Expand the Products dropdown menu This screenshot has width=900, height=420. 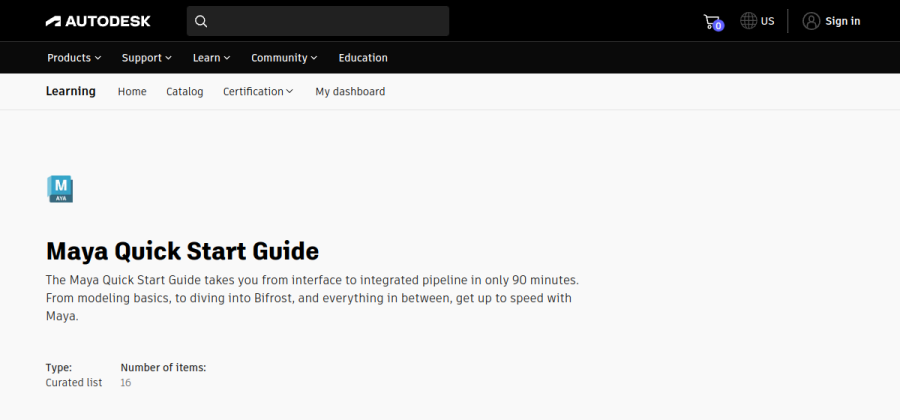pos(74,58)
